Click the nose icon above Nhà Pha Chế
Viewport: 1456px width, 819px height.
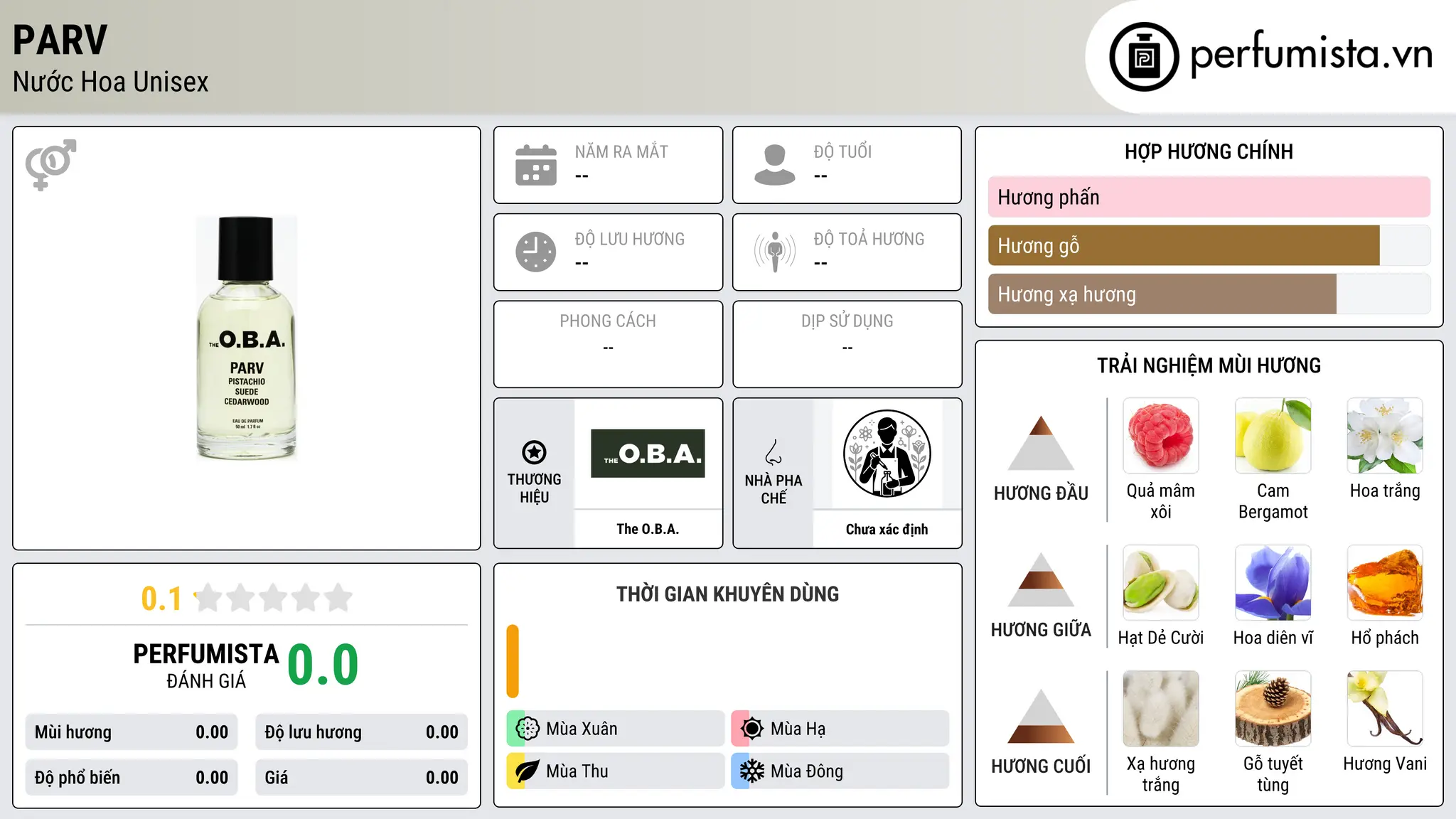pyautogui.click(x=773, y=452)
